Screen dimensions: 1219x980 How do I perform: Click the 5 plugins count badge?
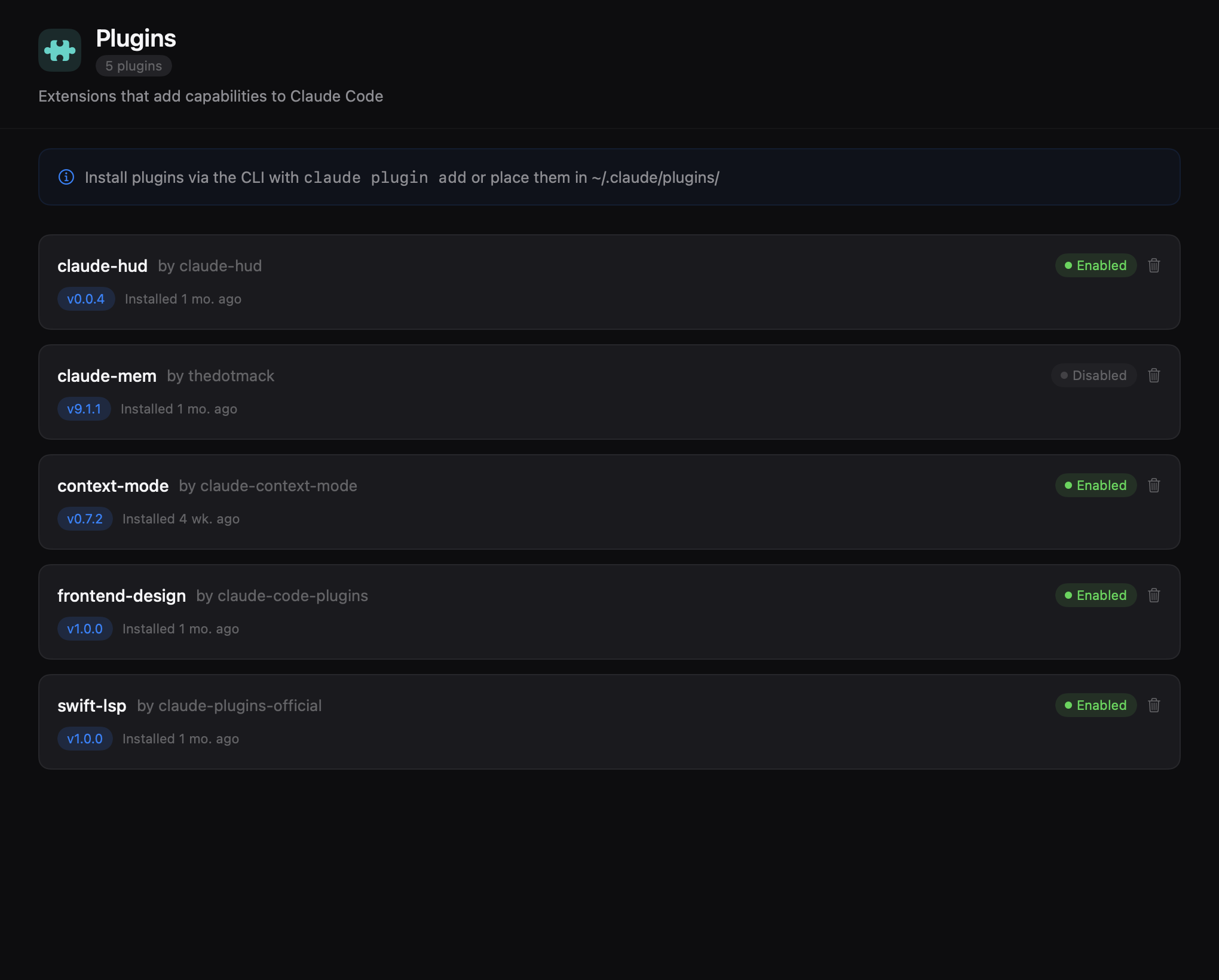[133, 66]
